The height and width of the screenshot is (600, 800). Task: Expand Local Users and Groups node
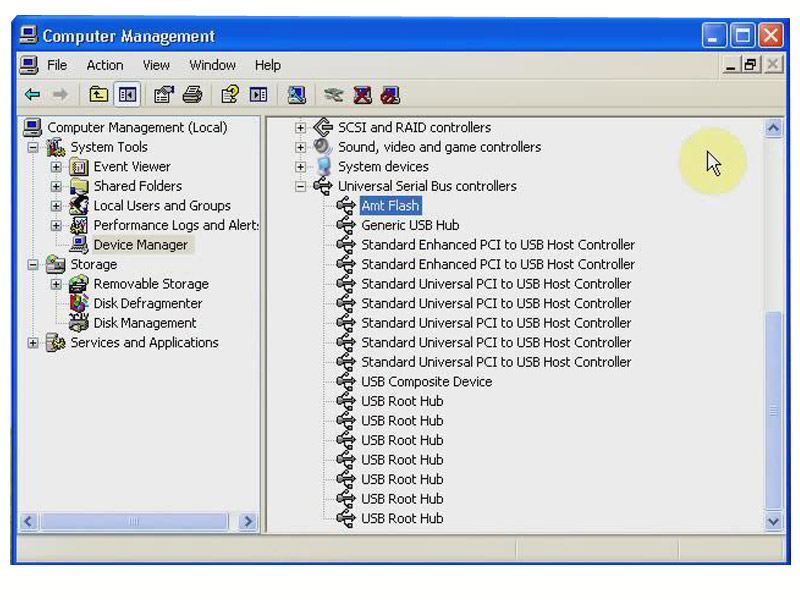[x=56, y=206]
